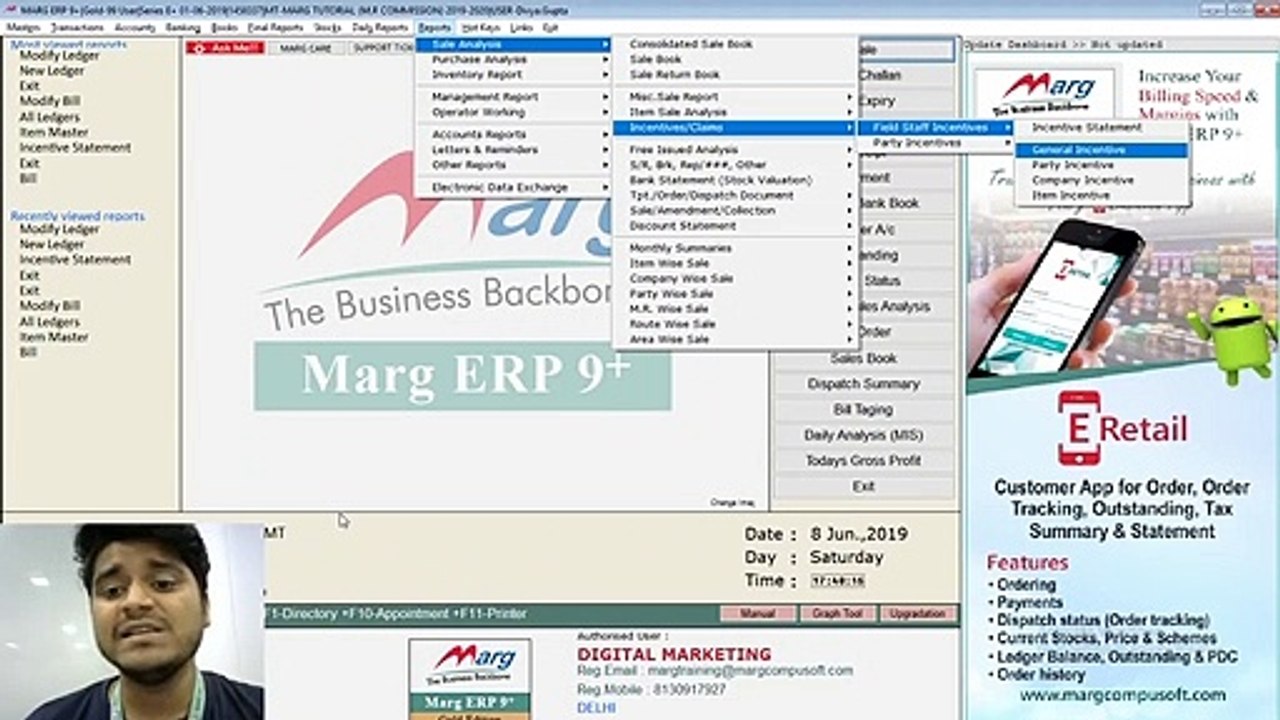Open the Transactions menu
The height and width of the screenshot is (720, 1280).
pyautogui.click(x=77, y=28)
